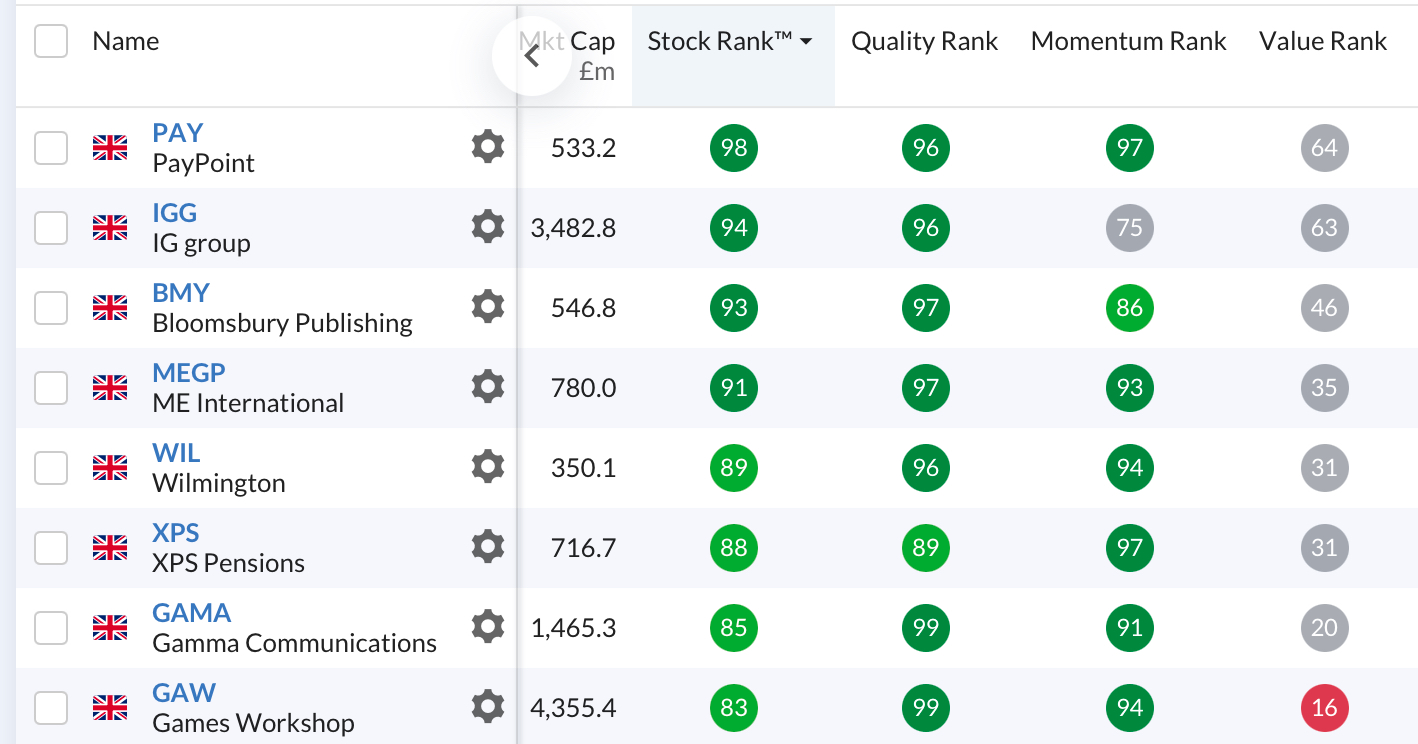The image size is (1418, 744).
Task: Sort the table by Value Rank
Action: point(1323,41)
